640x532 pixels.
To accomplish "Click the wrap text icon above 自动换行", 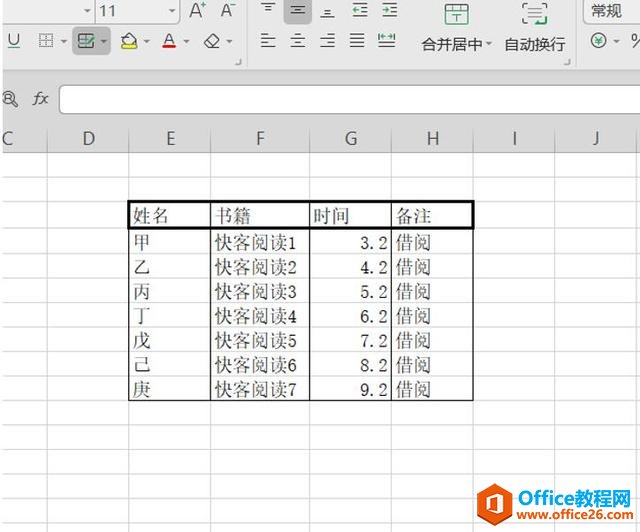I will pyautogui.click(x=535, y=14).
